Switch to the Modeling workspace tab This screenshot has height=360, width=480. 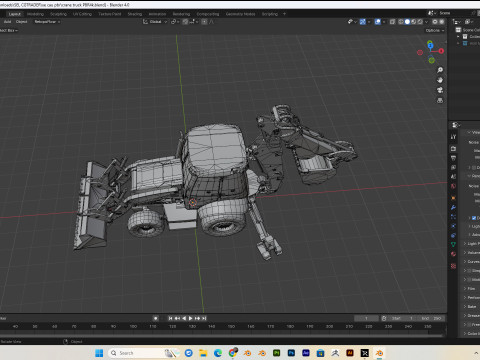coord(35,14)
